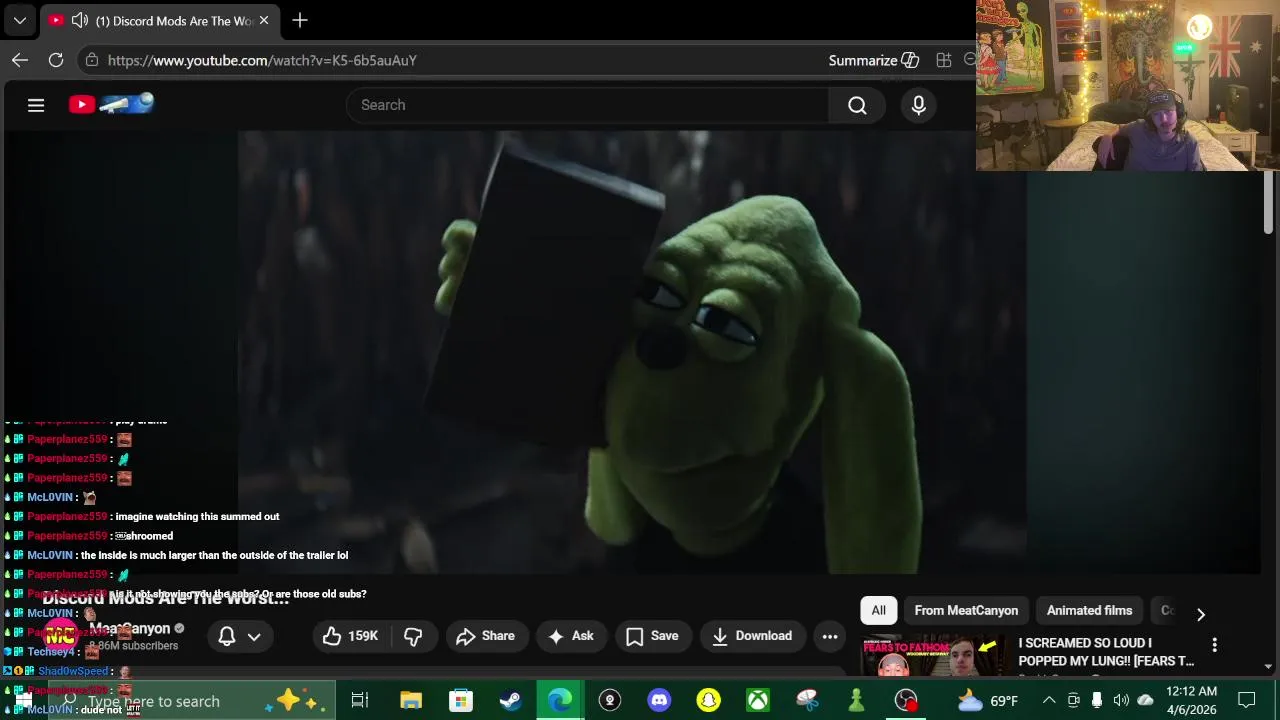This screenshot has width=1280, height=720.
Task: Open tab search dropdown chevron
Action: click(x=20, y=20)
